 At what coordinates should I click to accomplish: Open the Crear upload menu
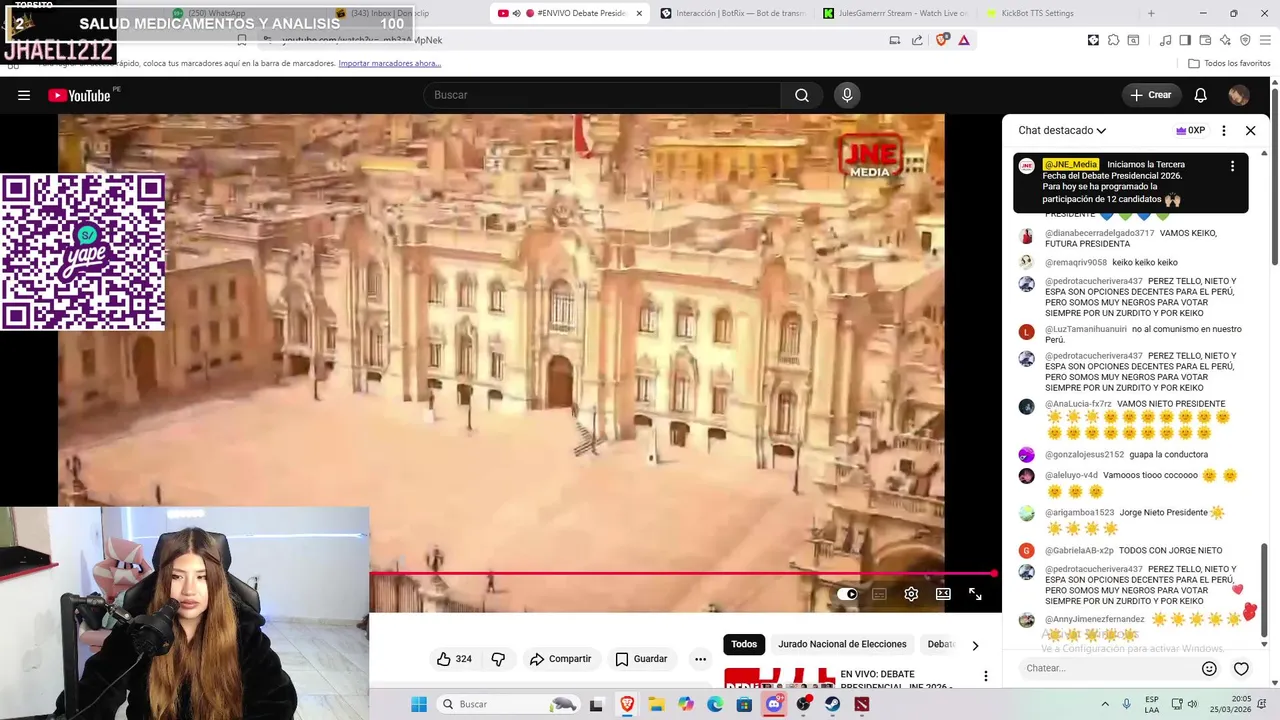[x=1151, y=95]
